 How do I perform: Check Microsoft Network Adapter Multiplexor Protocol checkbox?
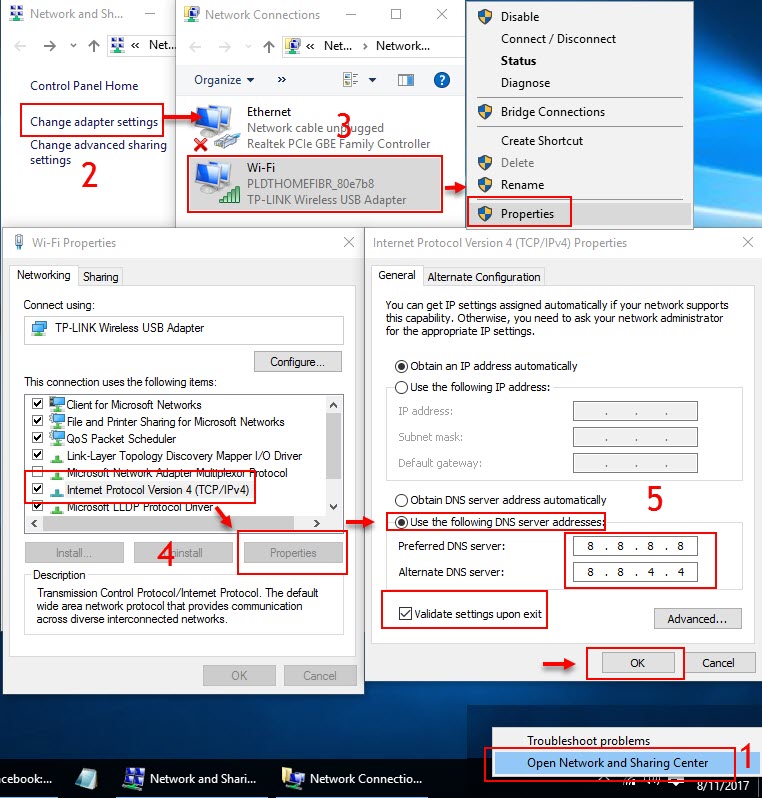point(37,471)
